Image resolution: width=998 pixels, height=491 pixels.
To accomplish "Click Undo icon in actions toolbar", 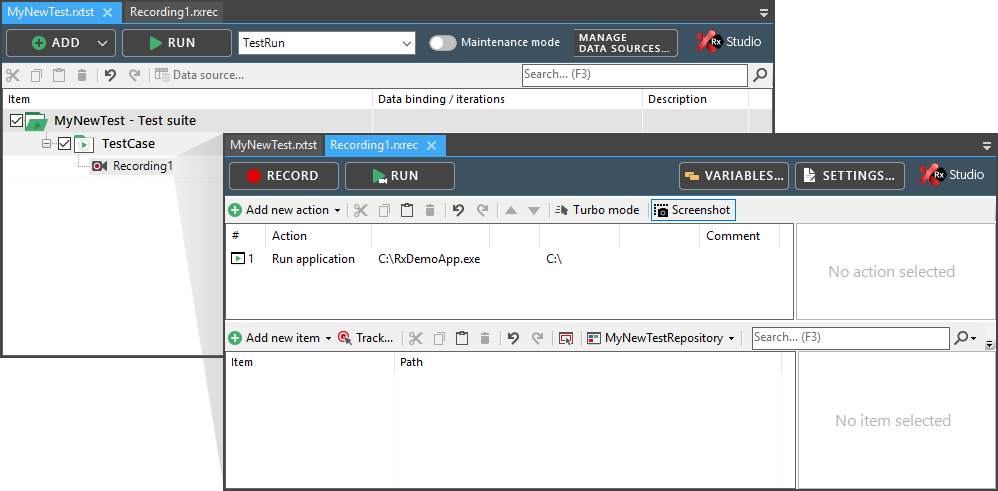I will coord(458,210).
